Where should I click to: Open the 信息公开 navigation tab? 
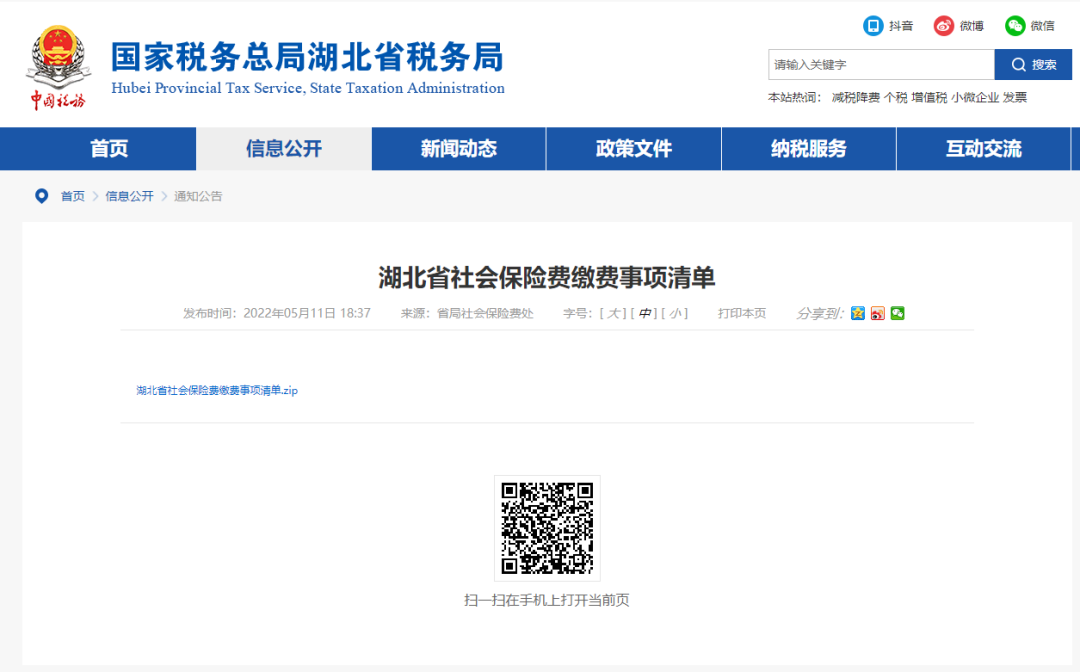[284, 149]
